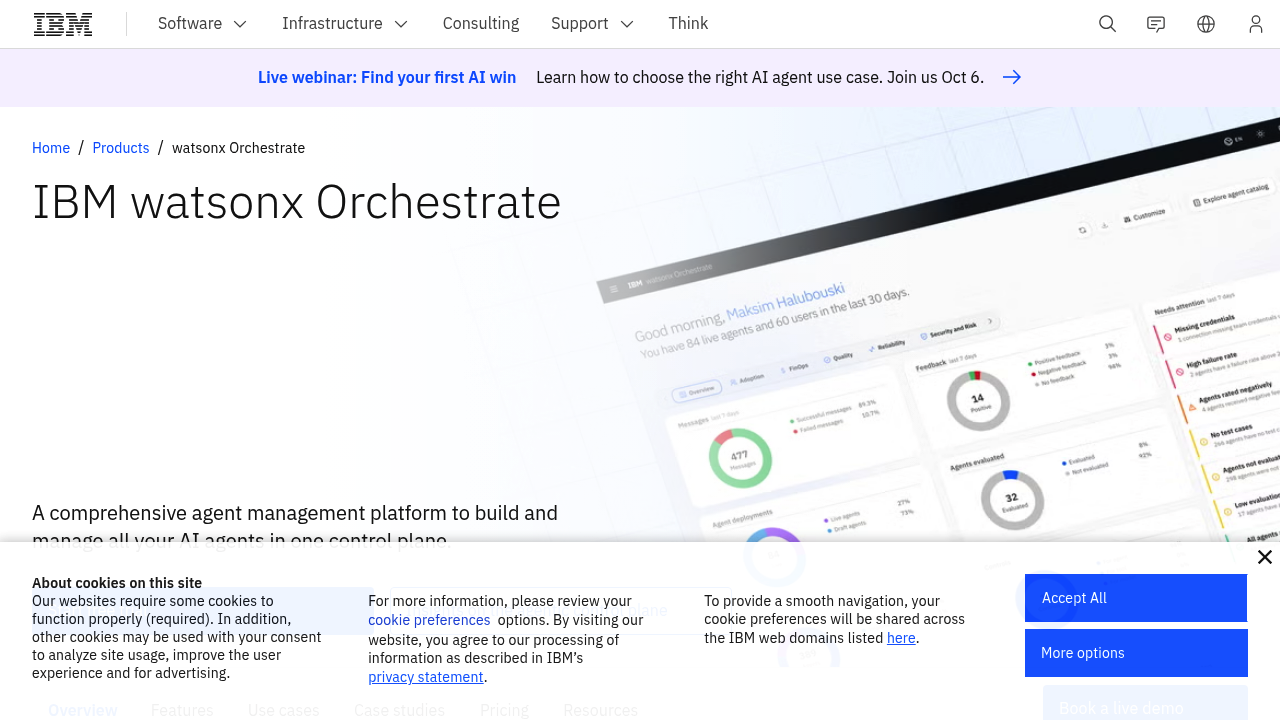Image resolution: width=1280 pixels, height=720 pixels.
Task: Click the IBM watsonx Orchestrate heading
Action: 297,202
